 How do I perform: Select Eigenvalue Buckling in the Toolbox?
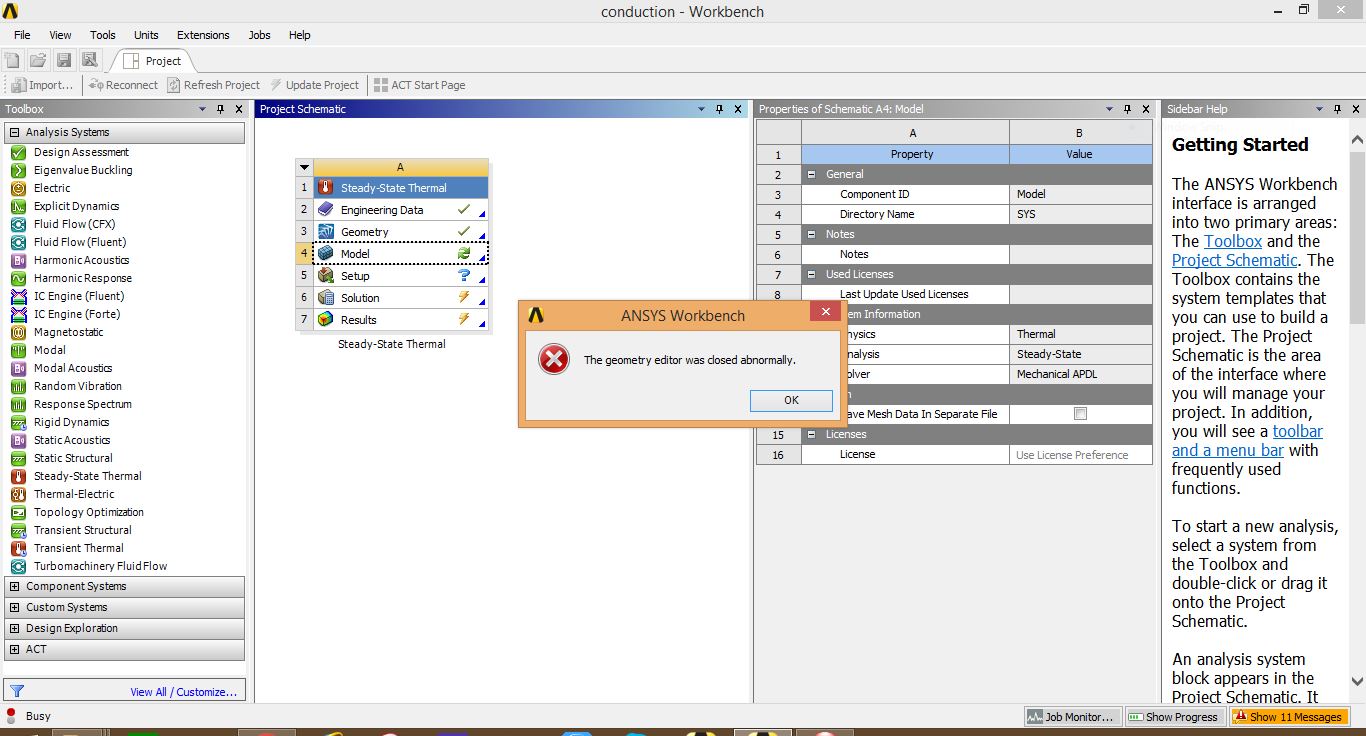point(83,170)
